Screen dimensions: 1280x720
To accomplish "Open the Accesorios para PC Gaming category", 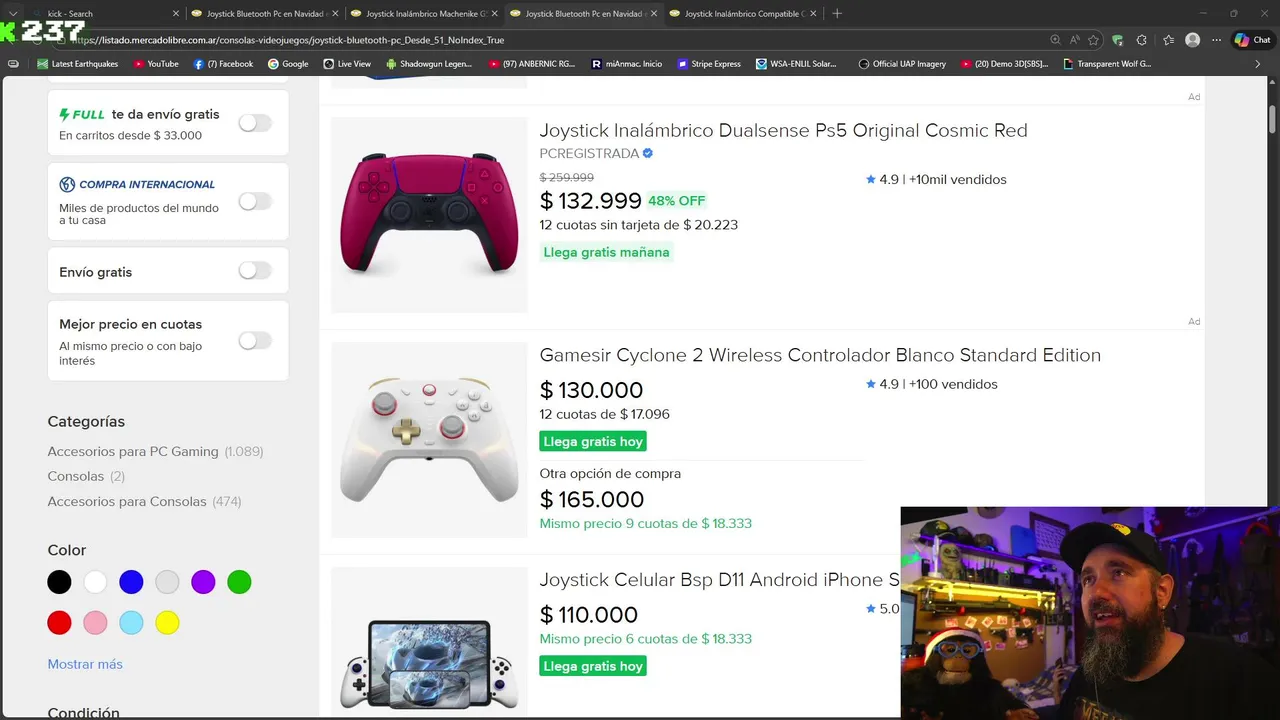I will 133,451.
